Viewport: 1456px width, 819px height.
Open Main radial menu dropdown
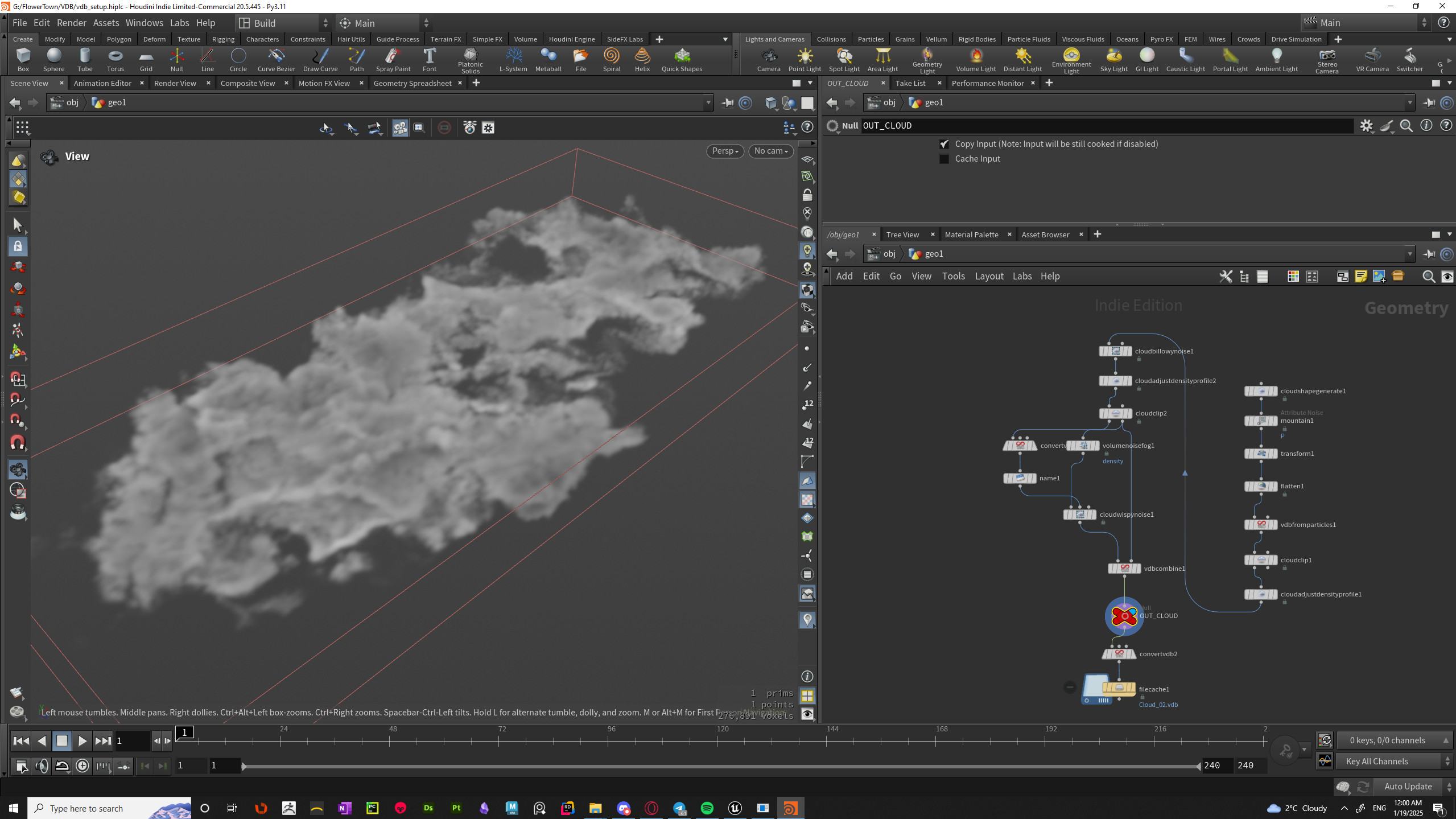click(x=384, y=23)
